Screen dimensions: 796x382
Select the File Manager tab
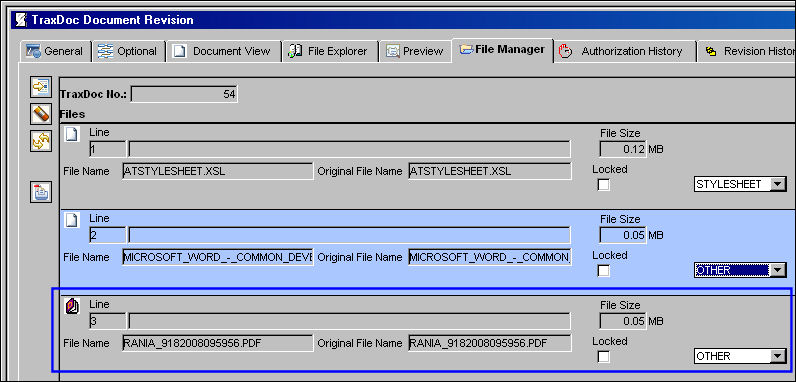pos(503,50)
